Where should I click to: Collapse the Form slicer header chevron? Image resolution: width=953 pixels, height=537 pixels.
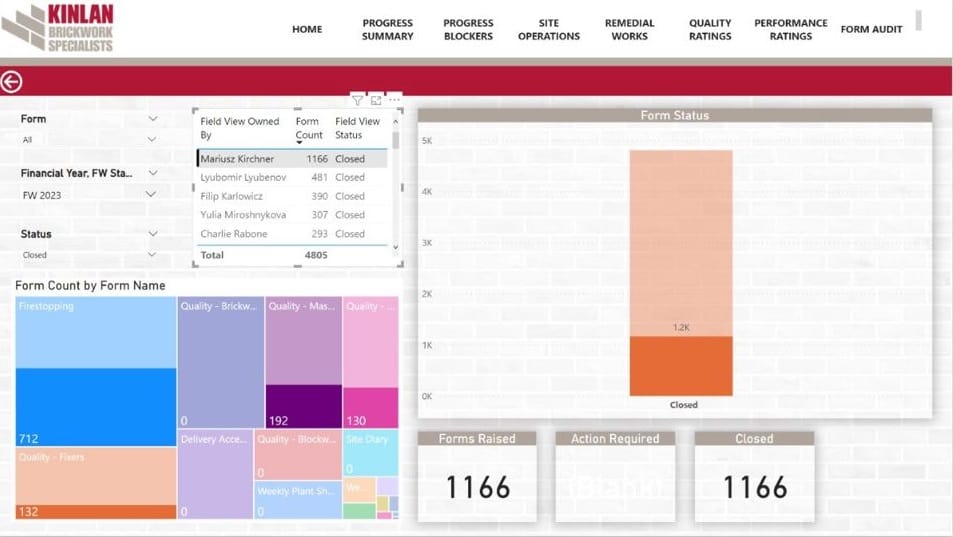pos(153,118)
